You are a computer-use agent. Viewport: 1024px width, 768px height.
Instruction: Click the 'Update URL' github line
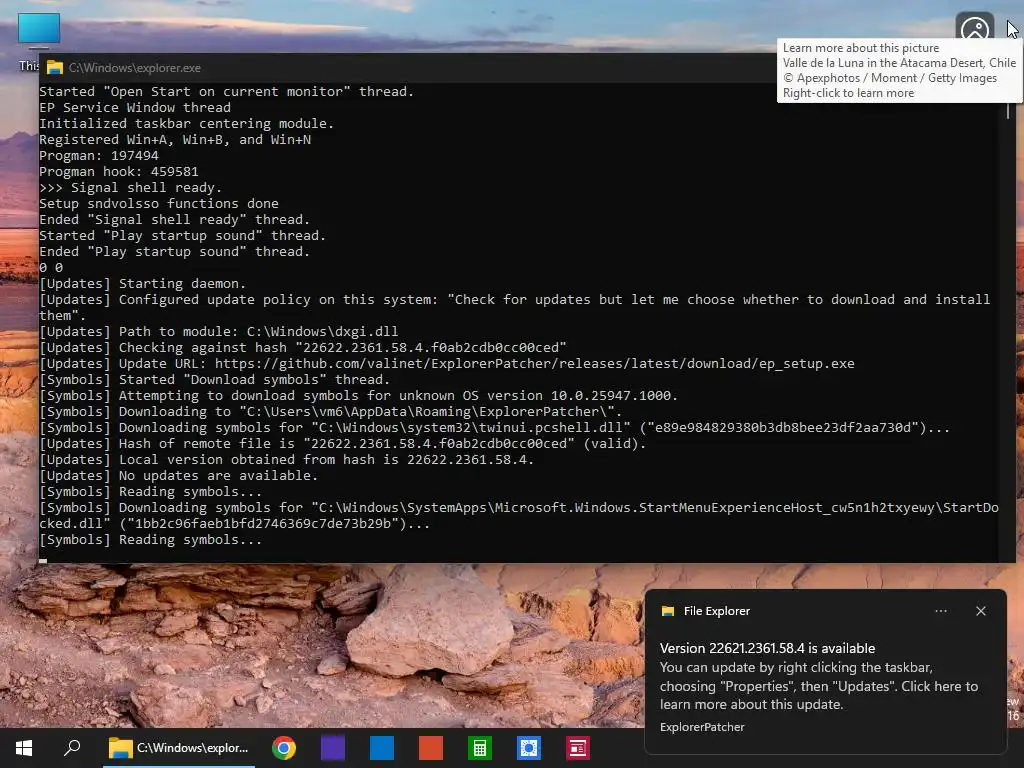tap(447, 364)
